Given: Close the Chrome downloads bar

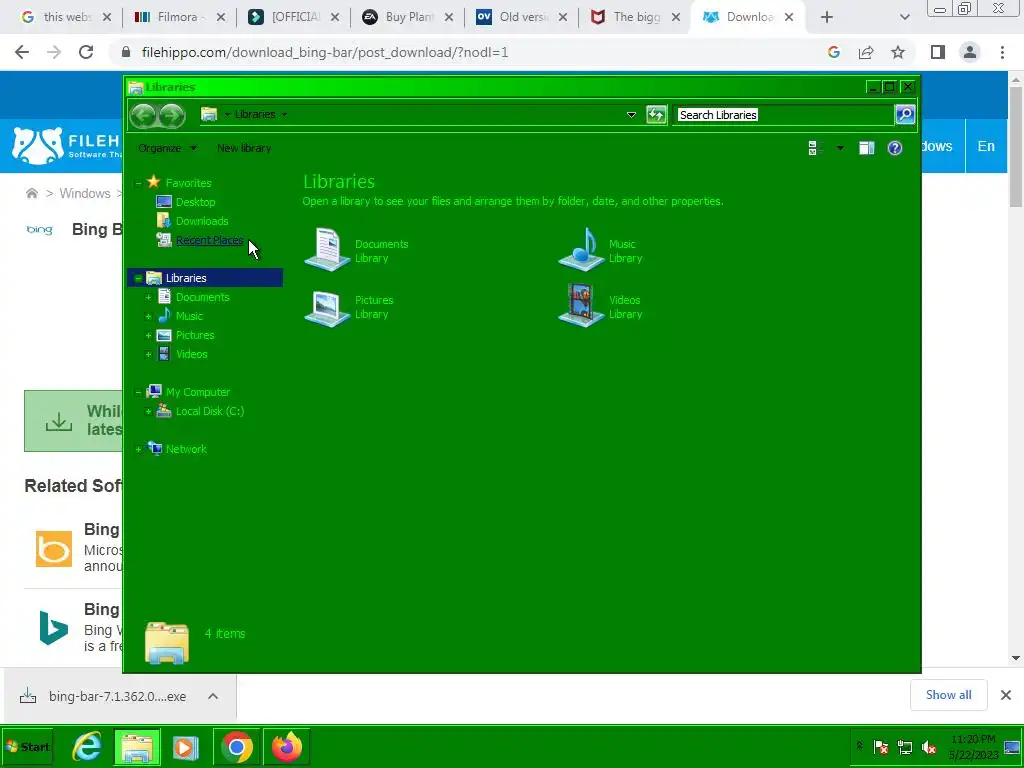Looking at the screenshot, I should tap(1006, 695).
